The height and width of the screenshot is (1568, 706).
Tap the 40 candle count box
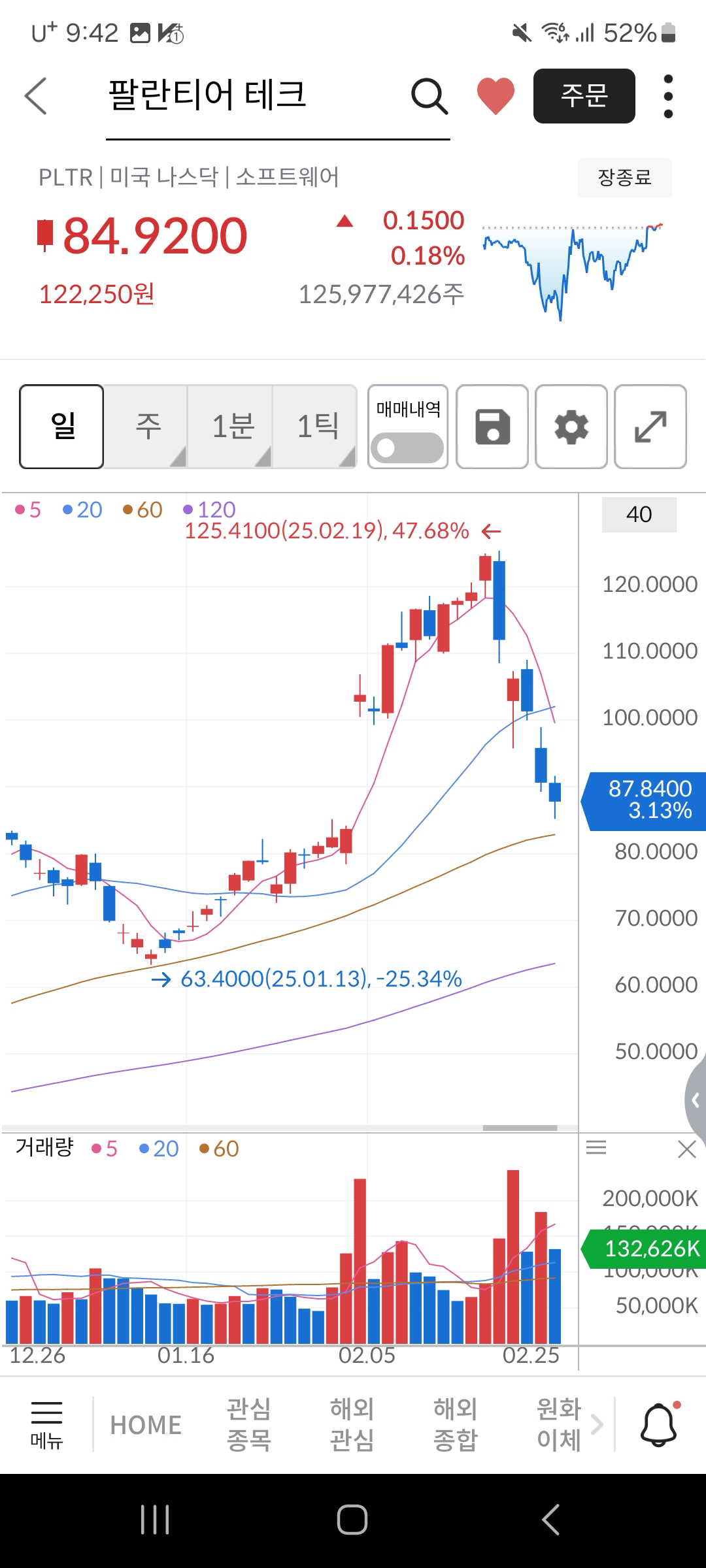(x=639, y=515)
